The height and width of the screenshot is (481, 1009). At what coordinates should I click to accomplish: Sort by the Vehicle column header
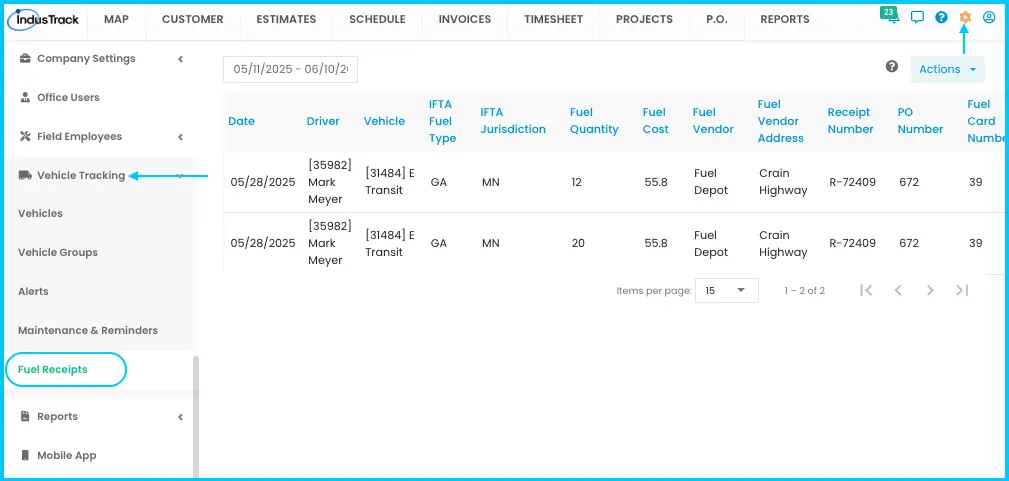click(x=384, y=121)
